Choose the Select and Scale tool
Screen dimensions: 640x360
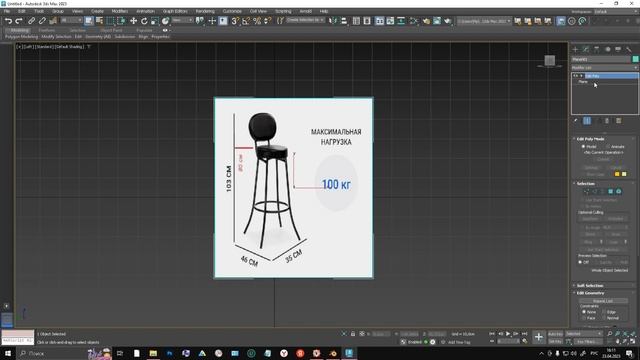(155, 21)
